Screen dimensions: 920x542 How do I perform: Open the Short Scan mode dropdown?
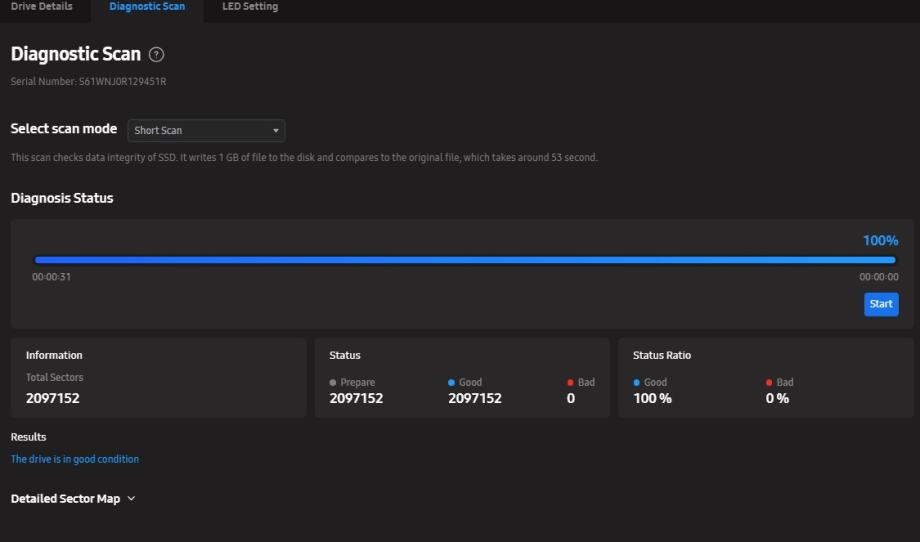click(206, 130)
